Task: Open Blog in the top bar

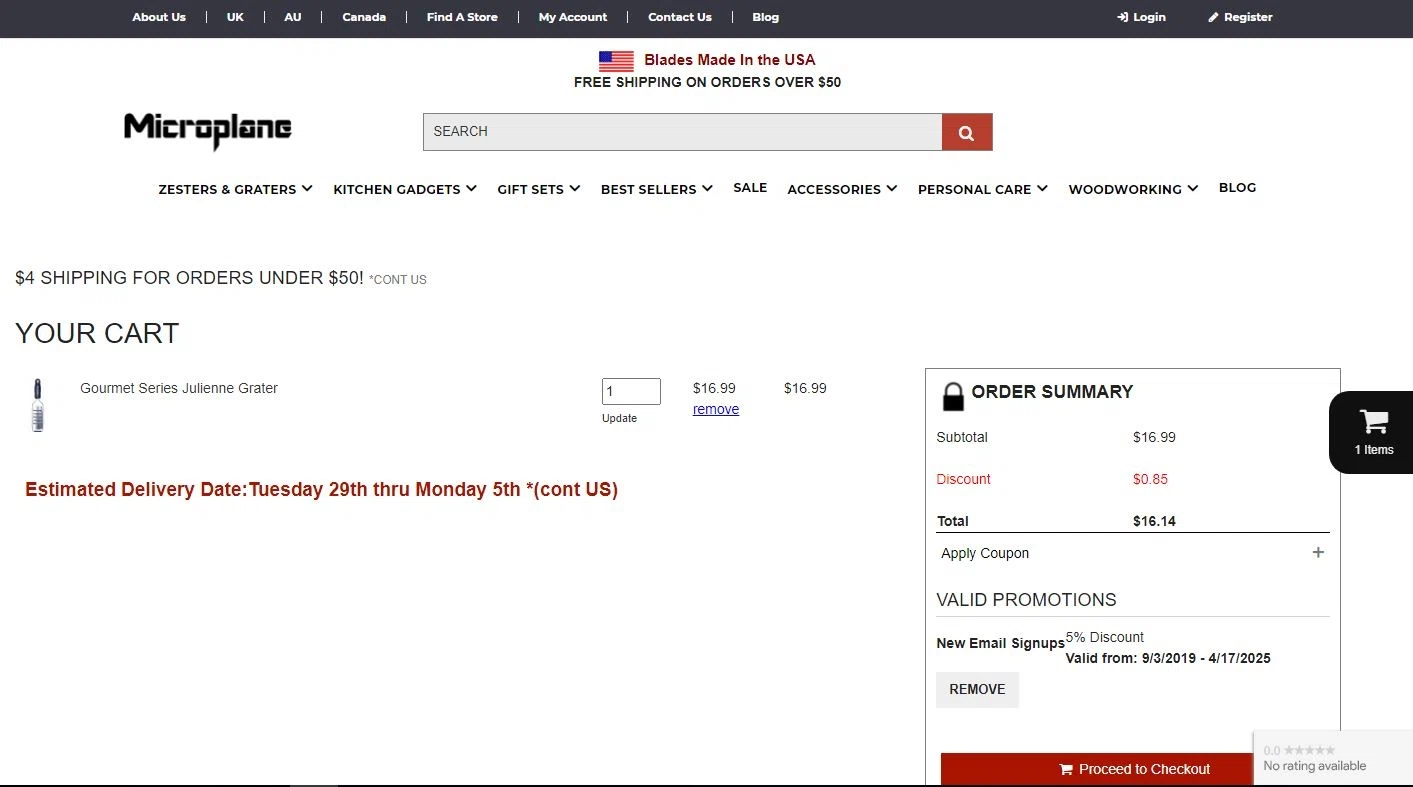Action: click(766, 17)
